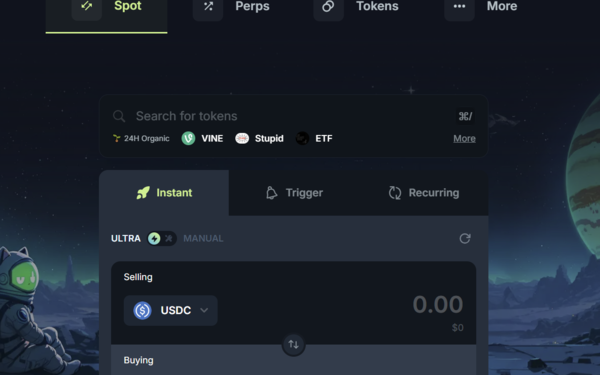The height and width of the screenshot is (375, 600).
Task: Click the swap tokens arrows button
Action: click(293, 344)
